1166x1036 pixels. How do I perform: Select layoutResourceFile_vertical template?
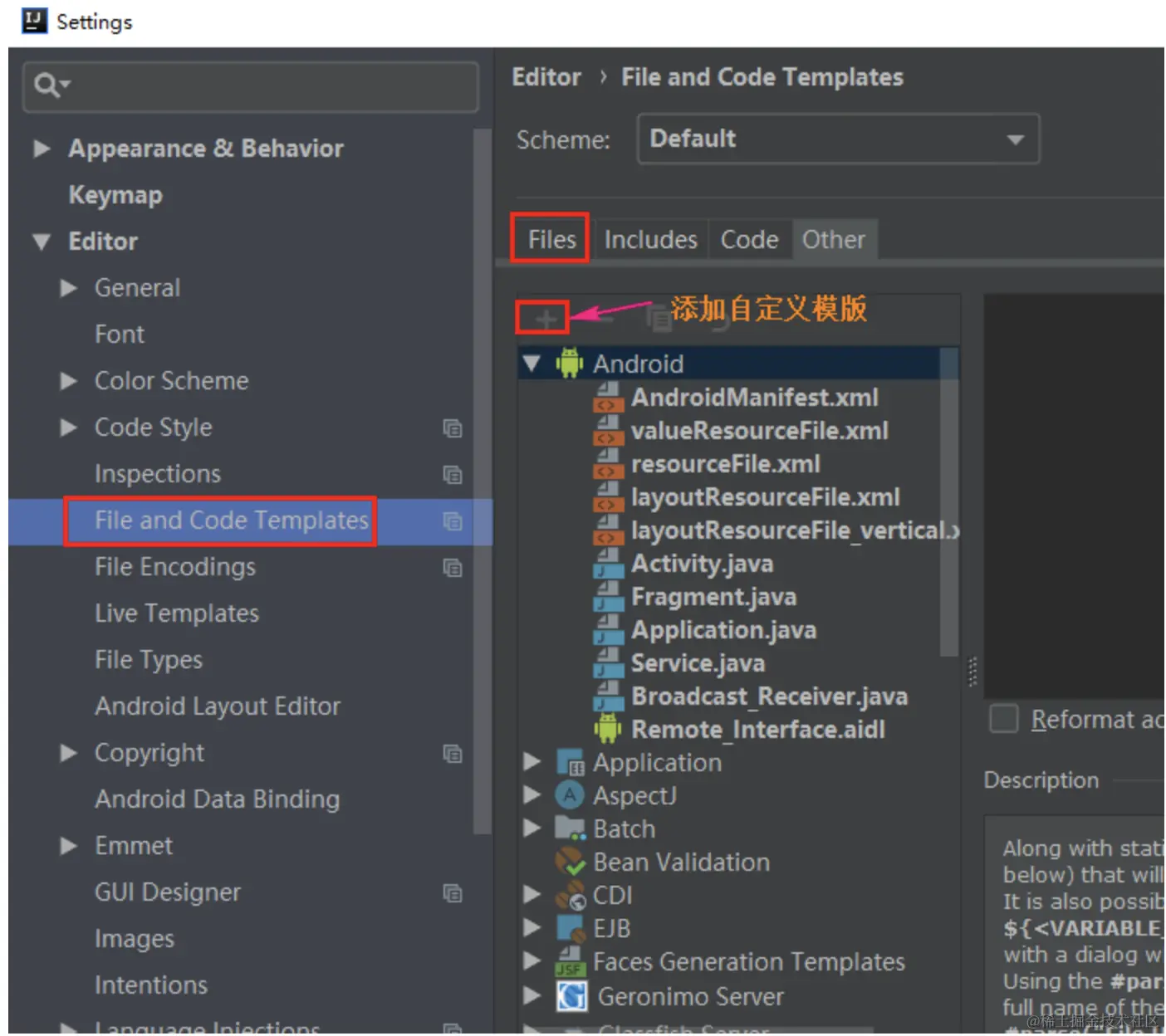click(x=795, y=530)
